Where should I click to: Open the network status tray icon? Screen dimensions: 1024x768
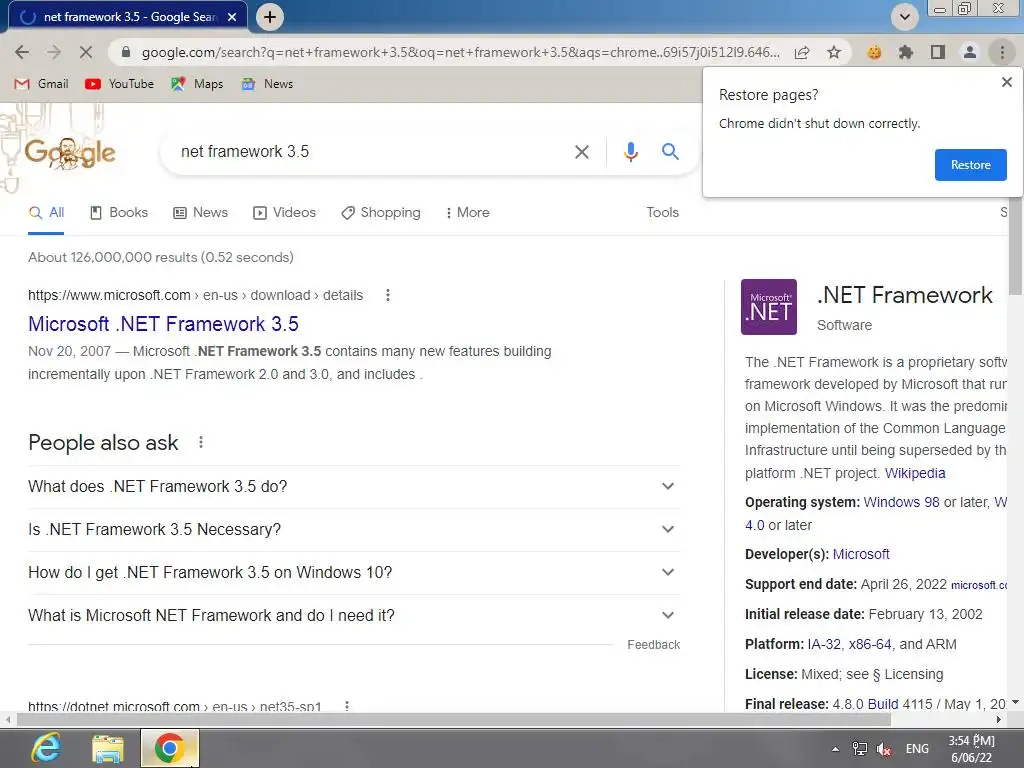(859, 749)
